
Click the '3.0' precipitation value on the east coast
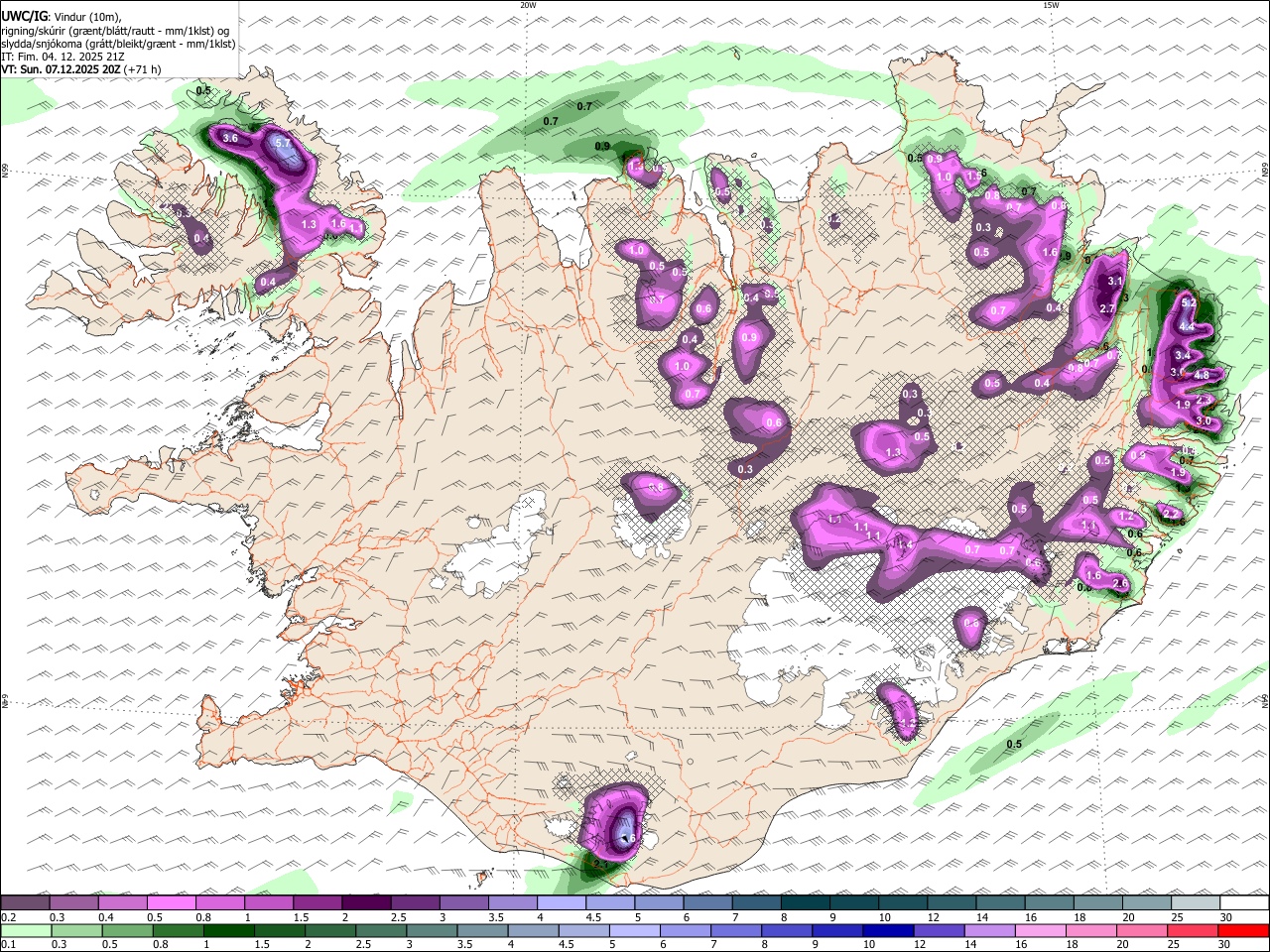point(1204,421)
